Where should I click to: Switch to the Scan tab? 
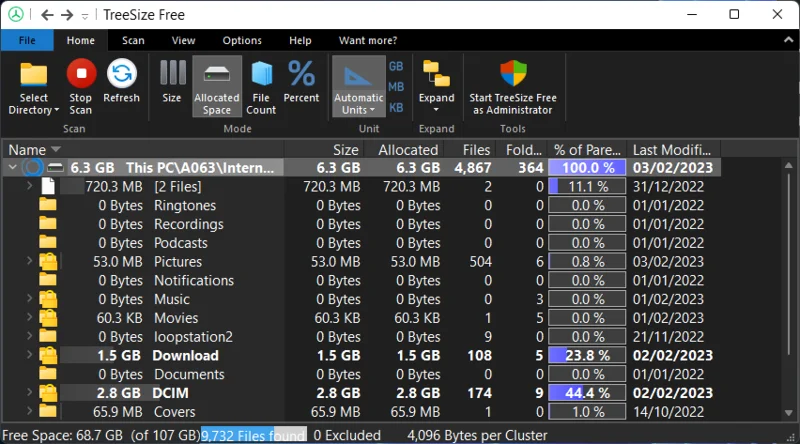[133, 40]
